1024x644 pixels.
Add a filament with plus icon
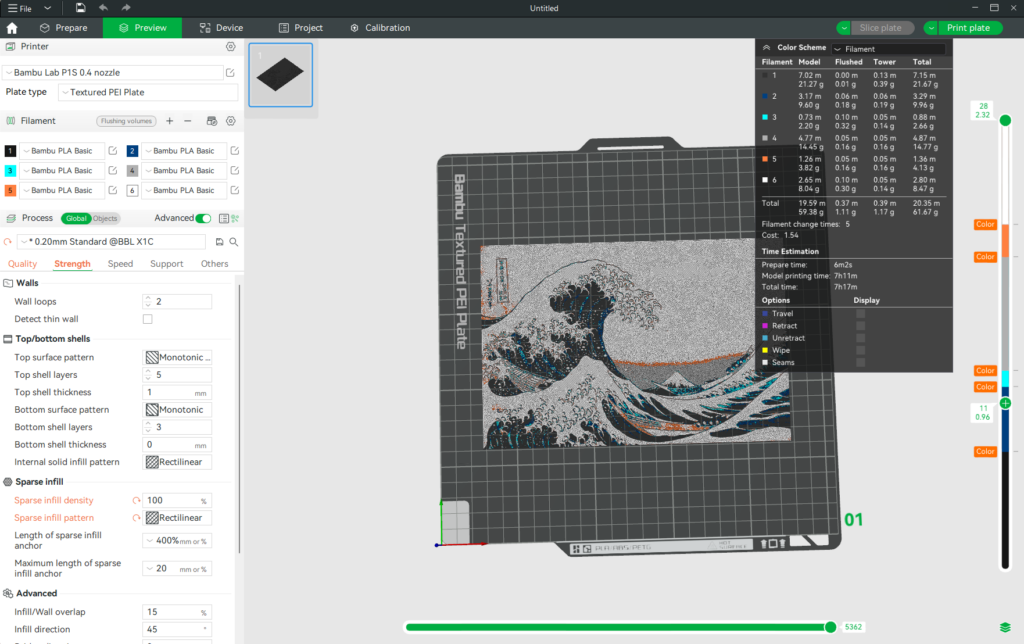[170, 121]
